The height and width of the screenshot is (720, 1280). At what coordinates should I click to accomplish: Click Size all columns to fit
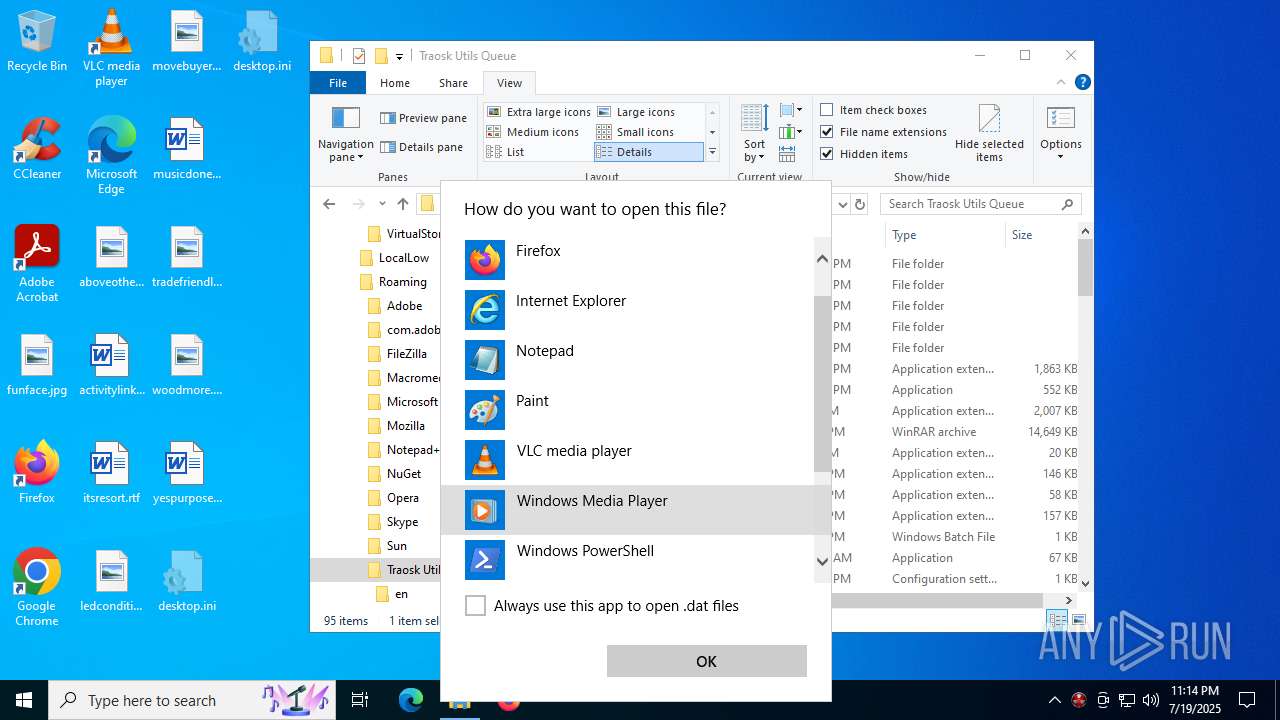787,154
